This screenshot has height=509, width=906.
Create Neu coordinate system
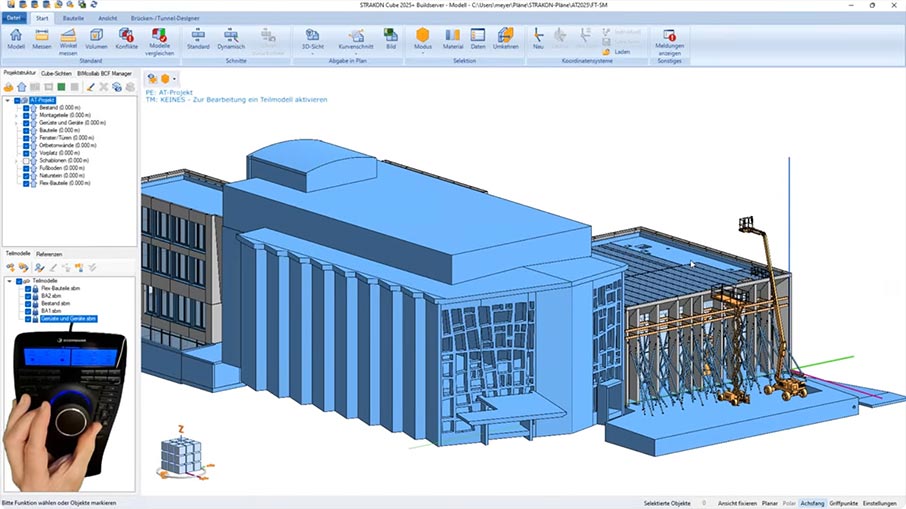click(539, 38)
